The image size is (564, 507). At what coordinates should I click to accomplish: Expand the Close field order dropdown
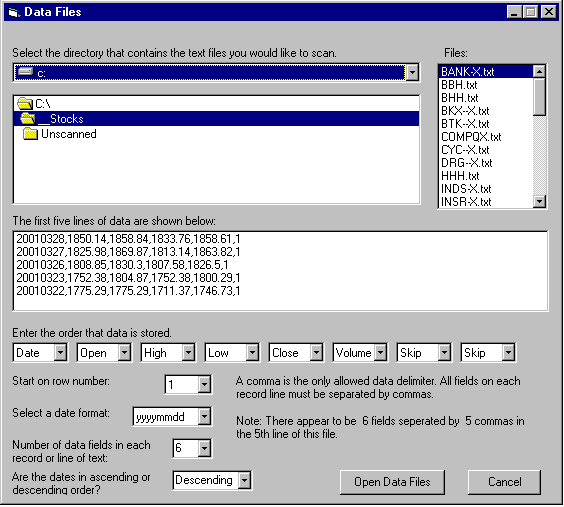pyautogui.click(x=316, y=353)
